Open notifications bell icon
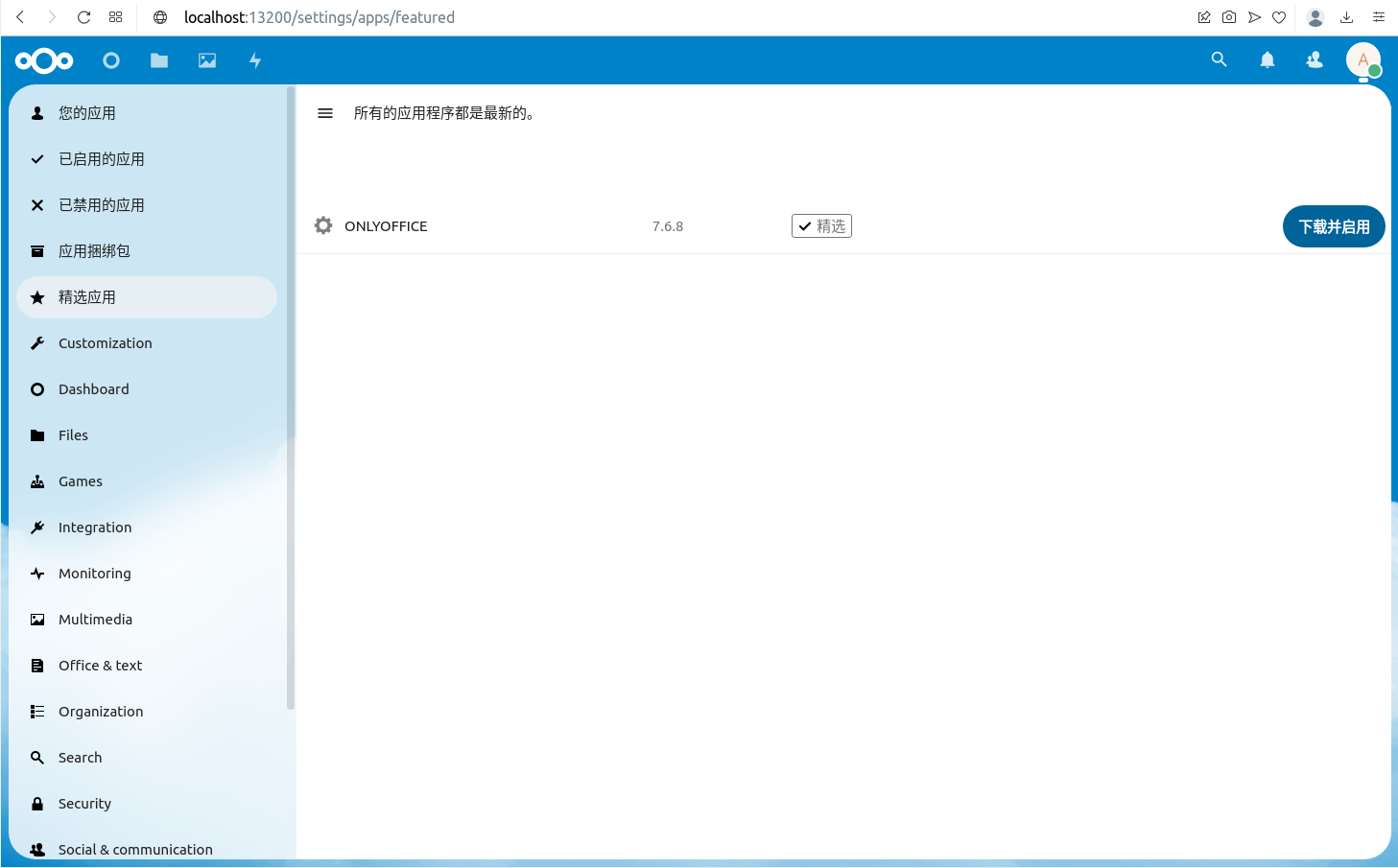Screen dimensions: 1398x868 point(1268,59)
